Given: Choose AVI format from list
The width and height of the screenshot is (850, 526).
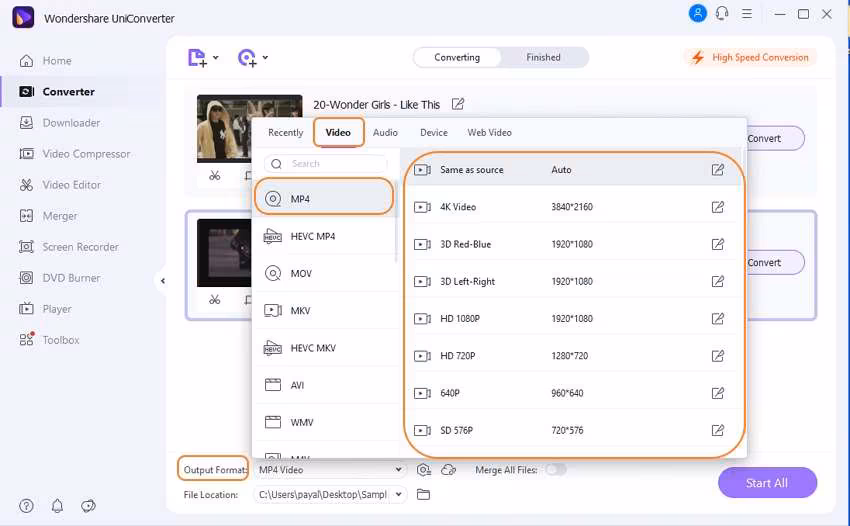Looking at the screenshot, I should pyautogui.click(x=324, y=386).
